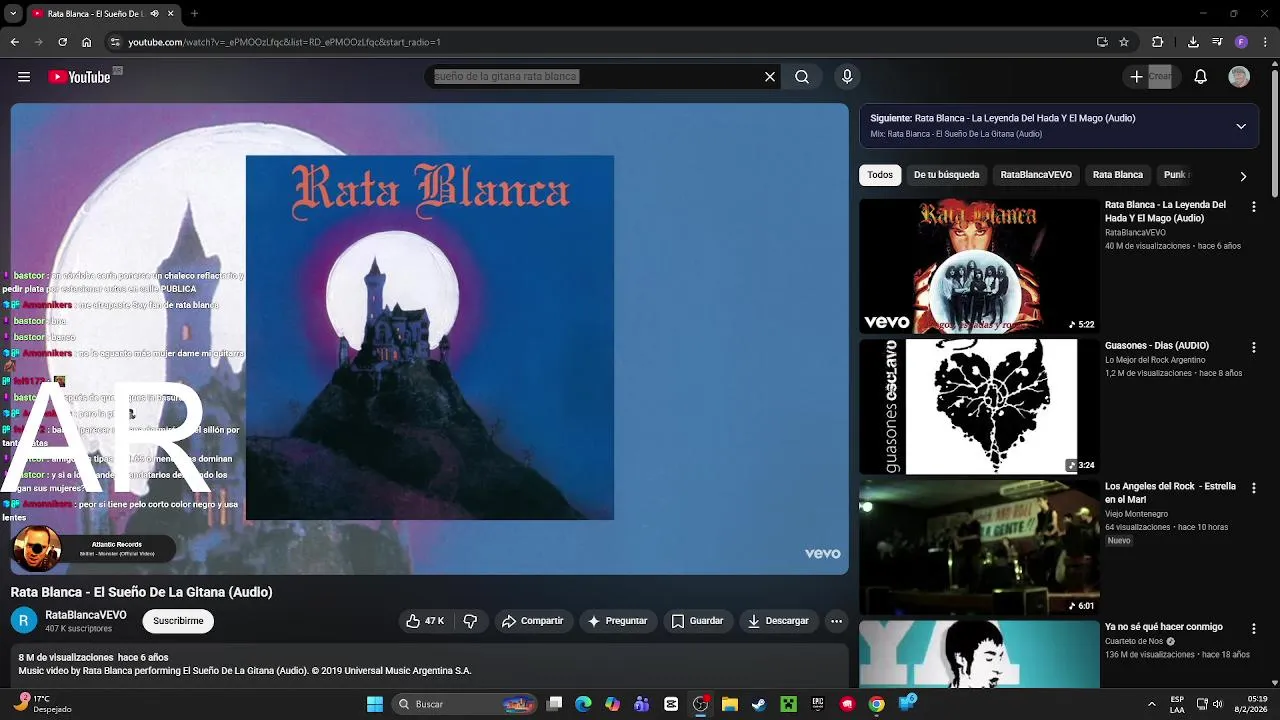1280x720 pixels.
Task: Go back in browser history
Action: pyautogui.click(x=14, y=42)
